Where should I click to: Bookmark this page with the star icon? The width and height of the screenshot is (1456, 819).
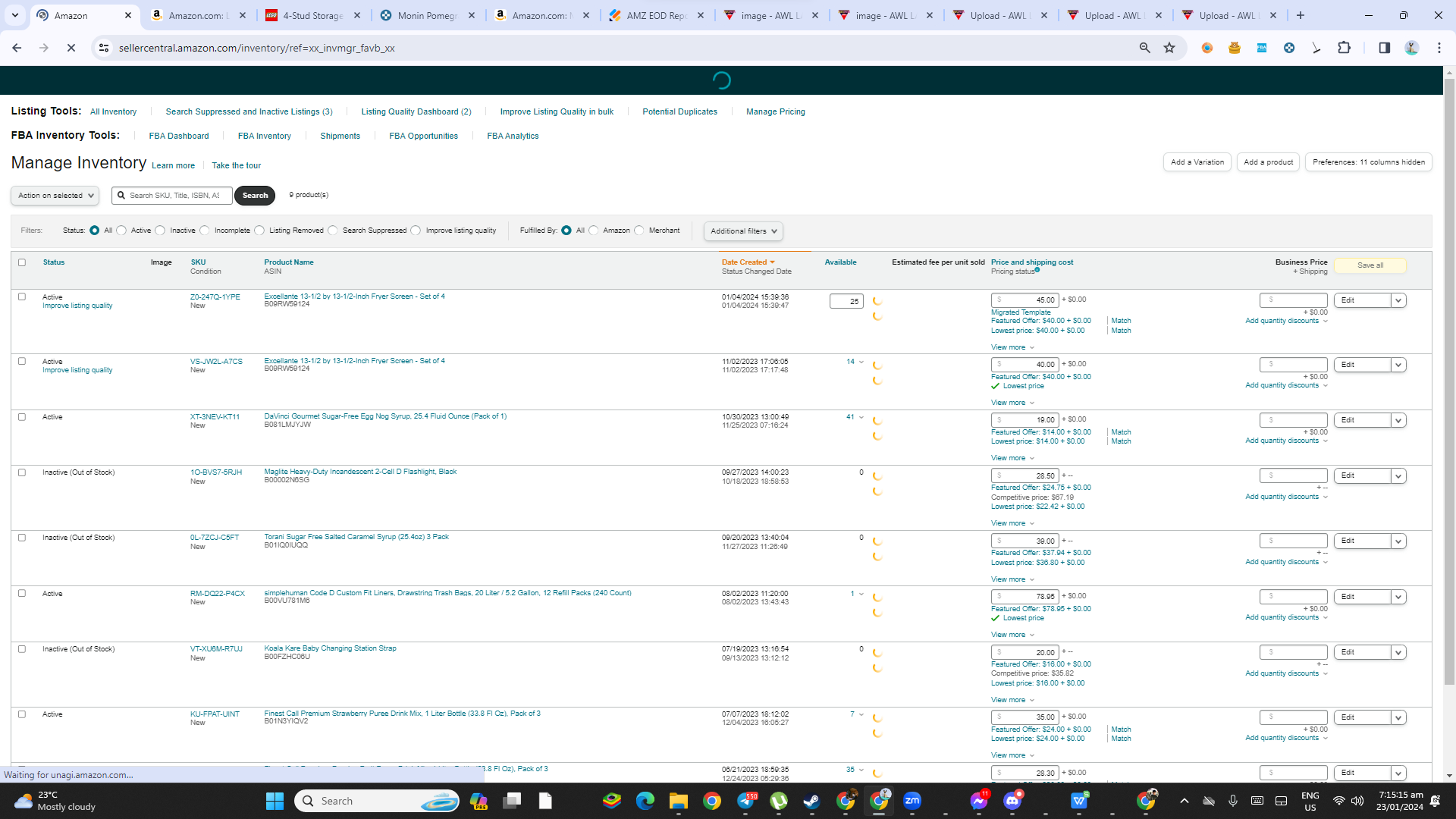coord(1169,48)
